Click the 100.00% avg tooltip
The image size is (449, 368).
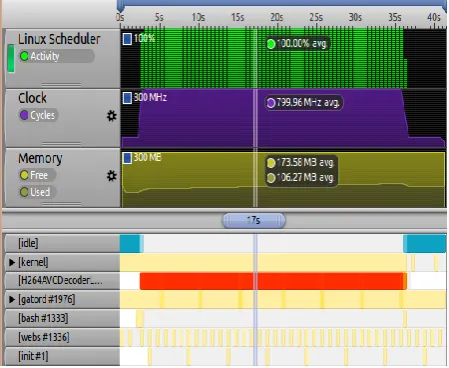point(298,44)
